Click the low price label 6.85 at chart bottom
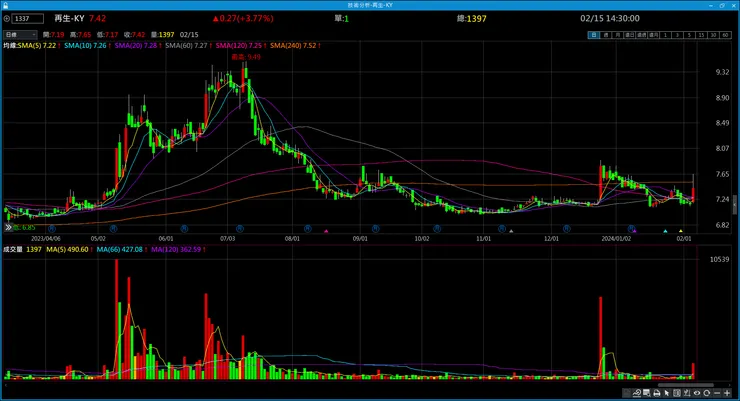Screen dimensions: 740x401 point(24,227)
